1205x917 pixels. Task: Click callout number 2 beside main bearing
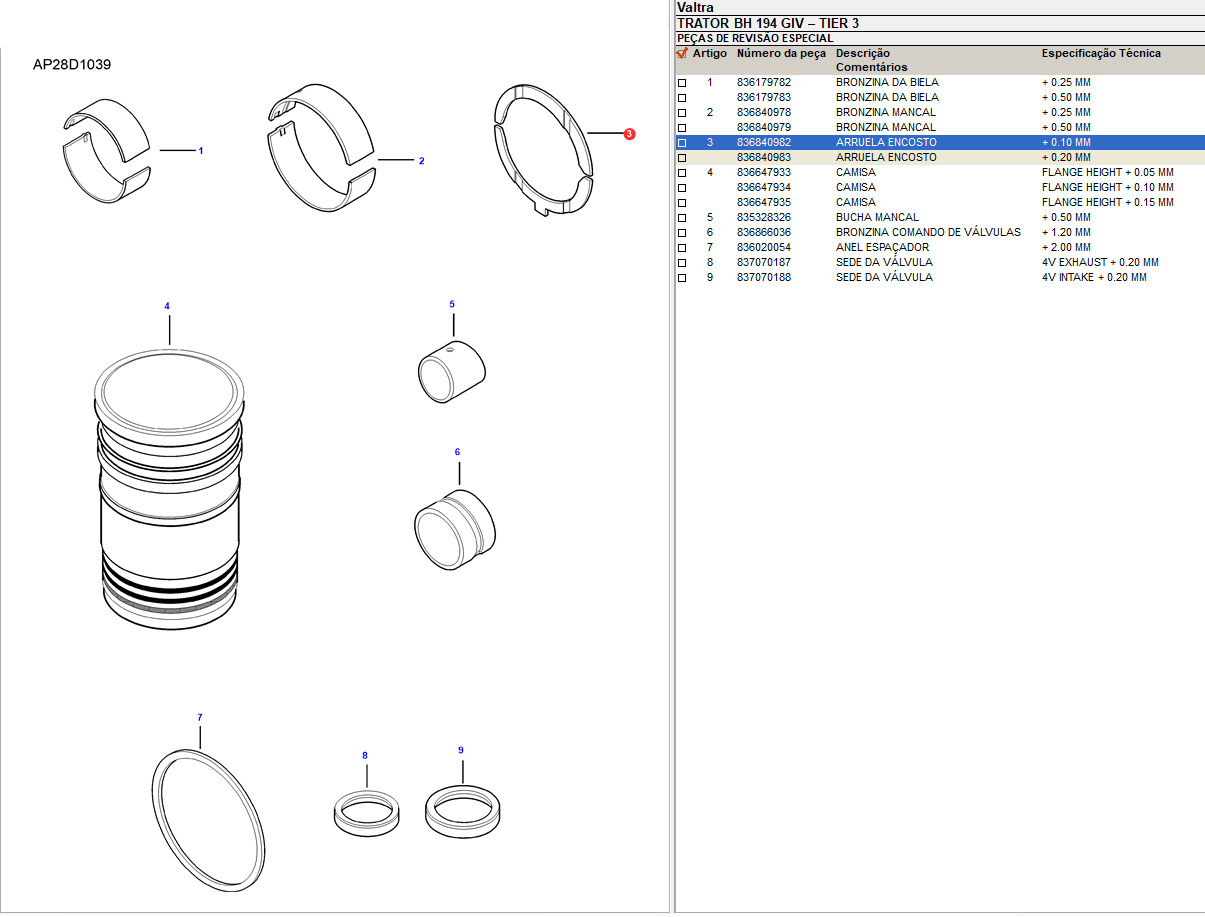coord(421,161)
